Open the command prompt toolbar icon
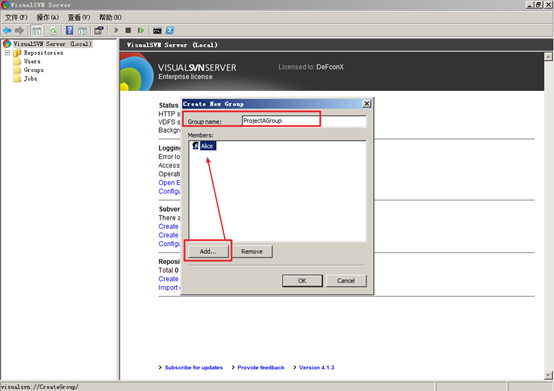Screen dimensions: 554x391 [x=157, y=31]
